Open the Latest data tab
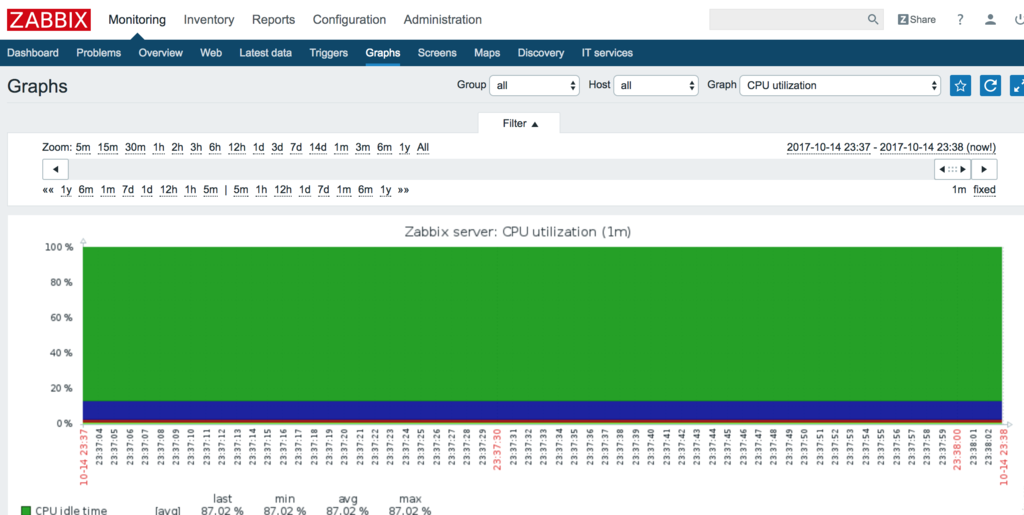 265,53
